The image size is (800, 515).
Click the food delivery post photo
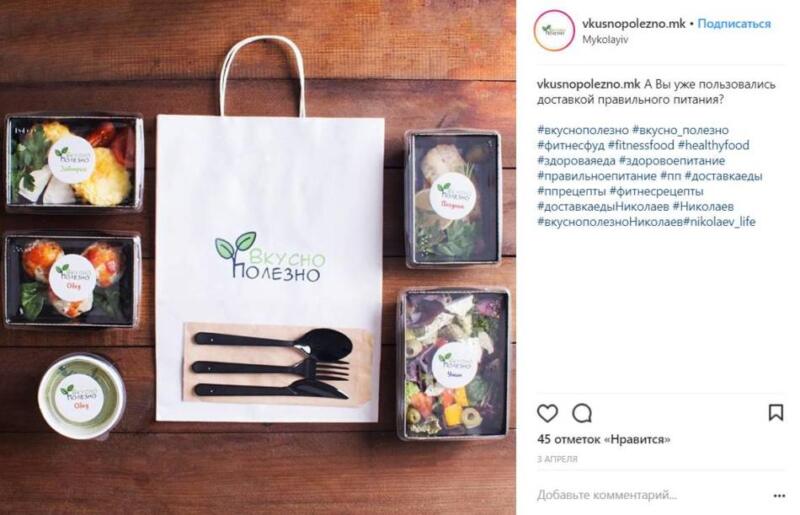coord(258,257)
